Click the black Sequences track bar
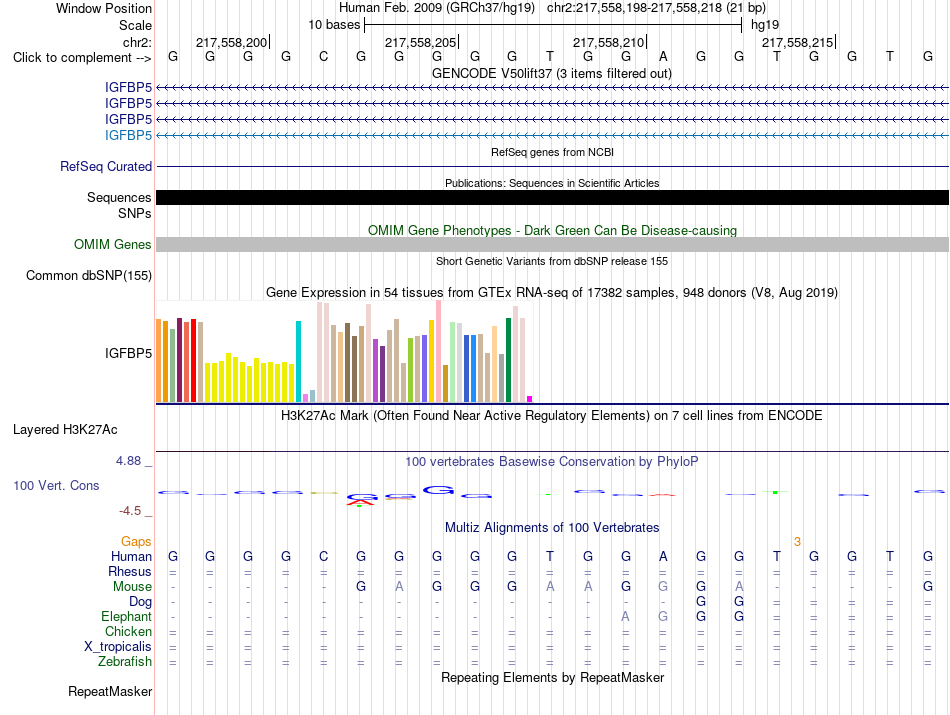 (x=552, y=198)
